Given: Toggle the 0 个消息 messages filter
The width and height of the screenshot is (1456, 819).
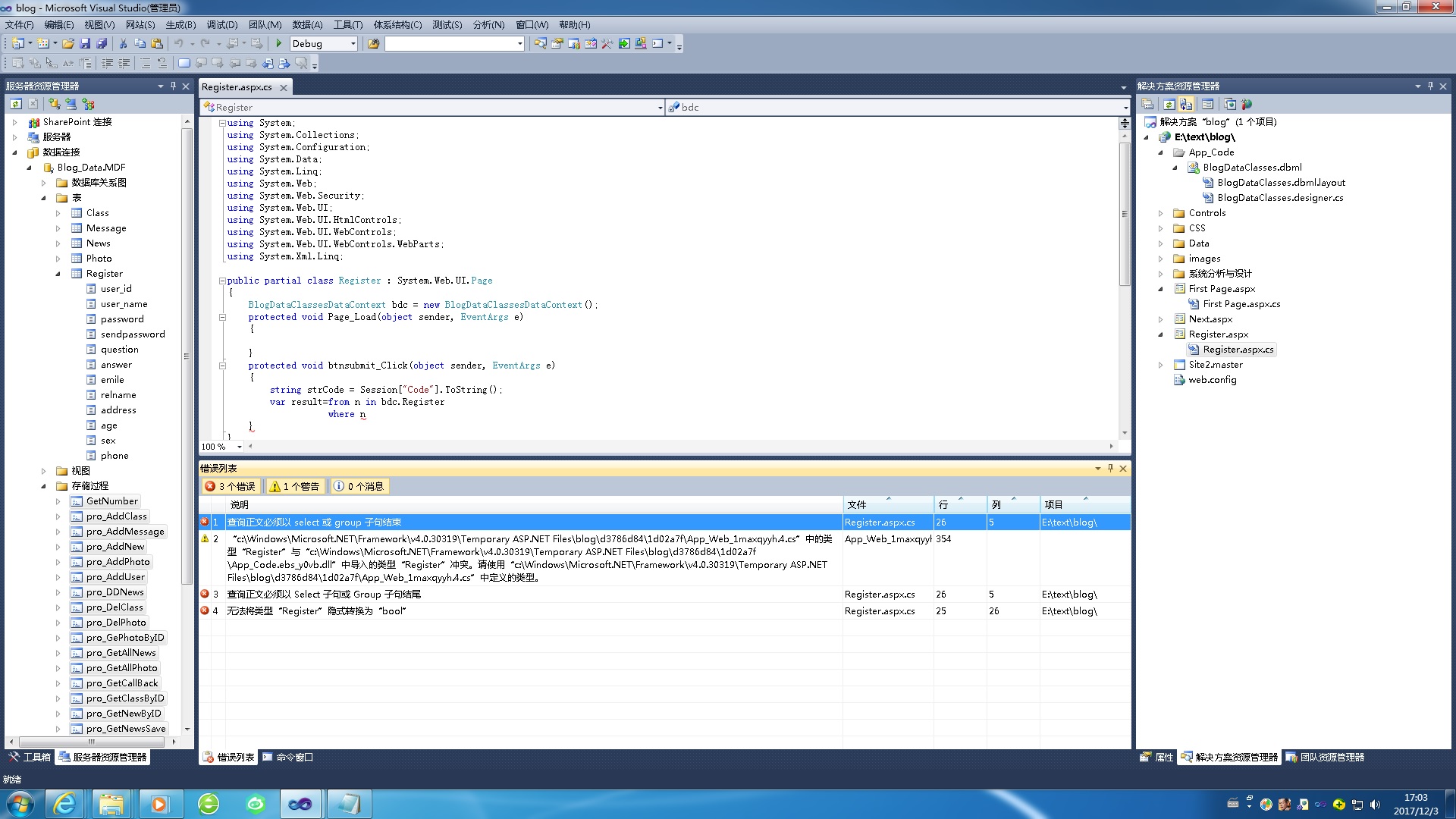Looking at the screenshot, I should pyautogui.click(x=359, y=486).
